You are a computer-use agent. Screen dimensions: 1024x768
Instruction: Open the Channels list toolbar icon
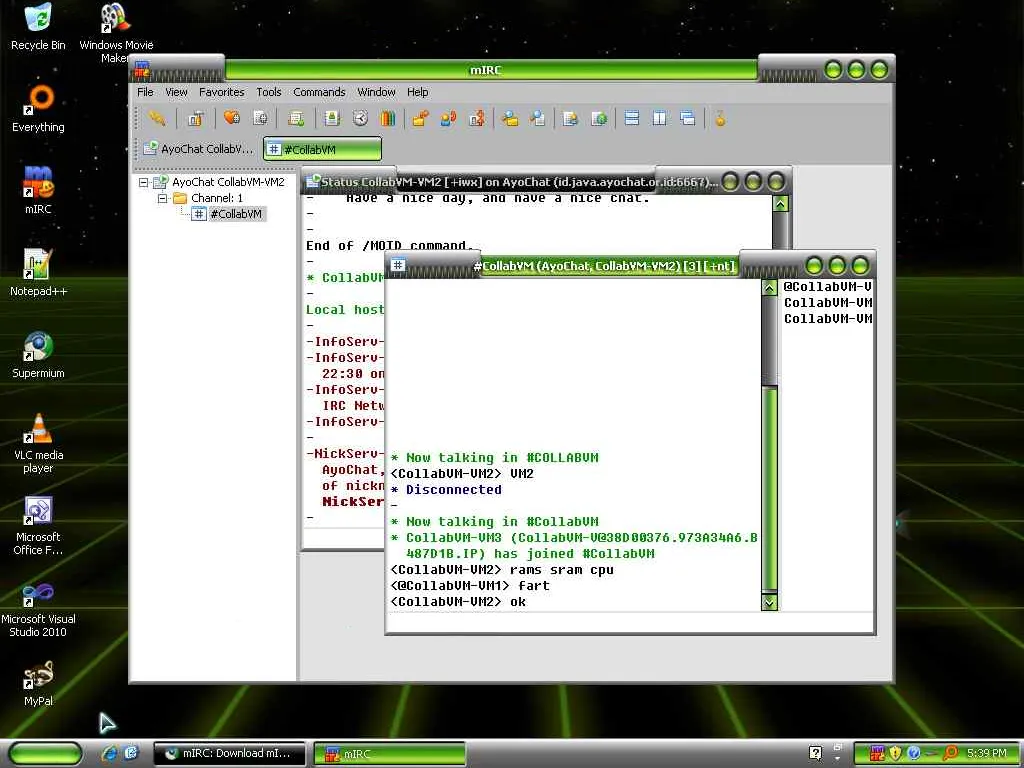tap(260, 118)
